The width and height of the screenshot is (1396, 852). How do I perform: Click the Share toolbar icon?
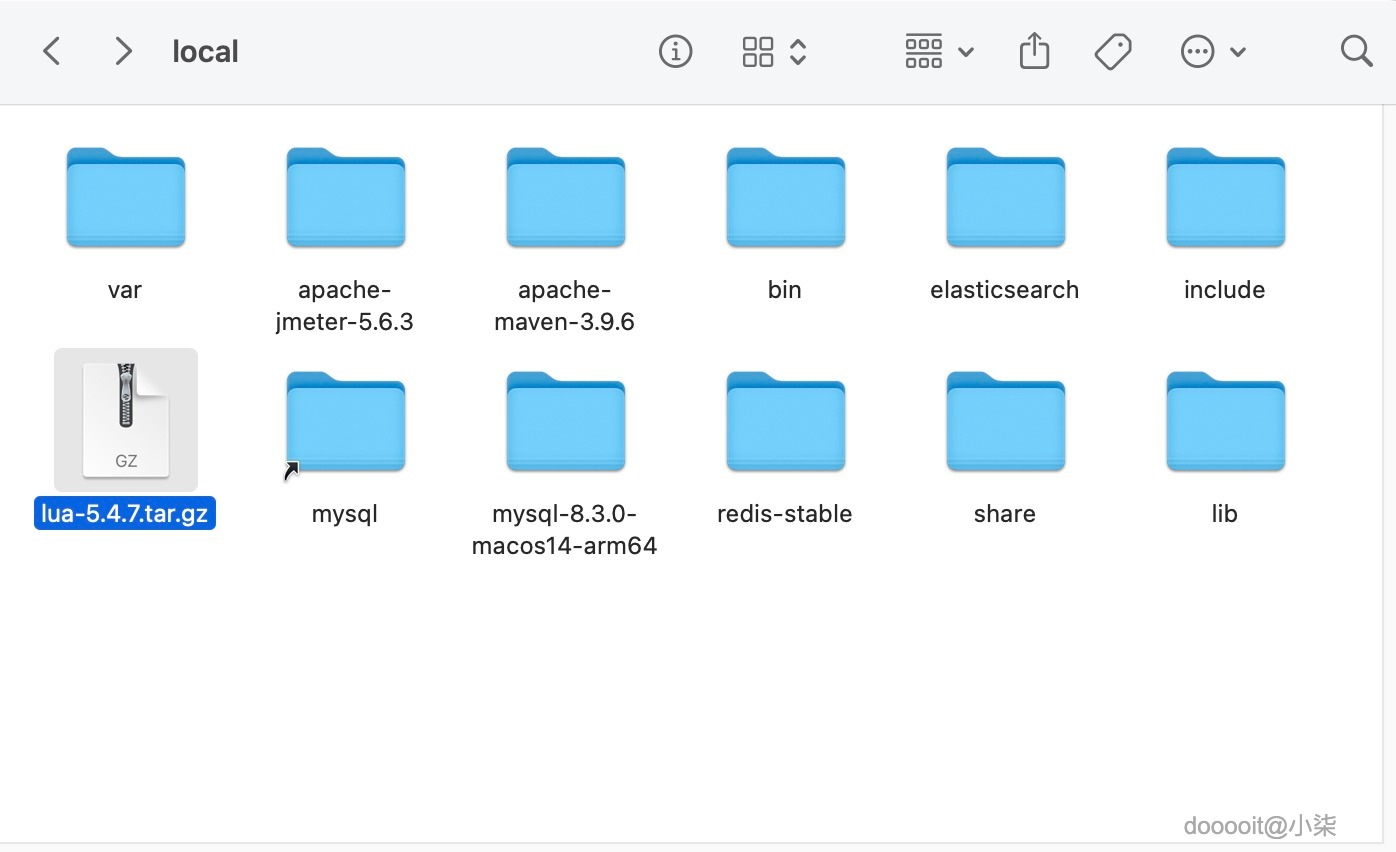[1035, 50]
